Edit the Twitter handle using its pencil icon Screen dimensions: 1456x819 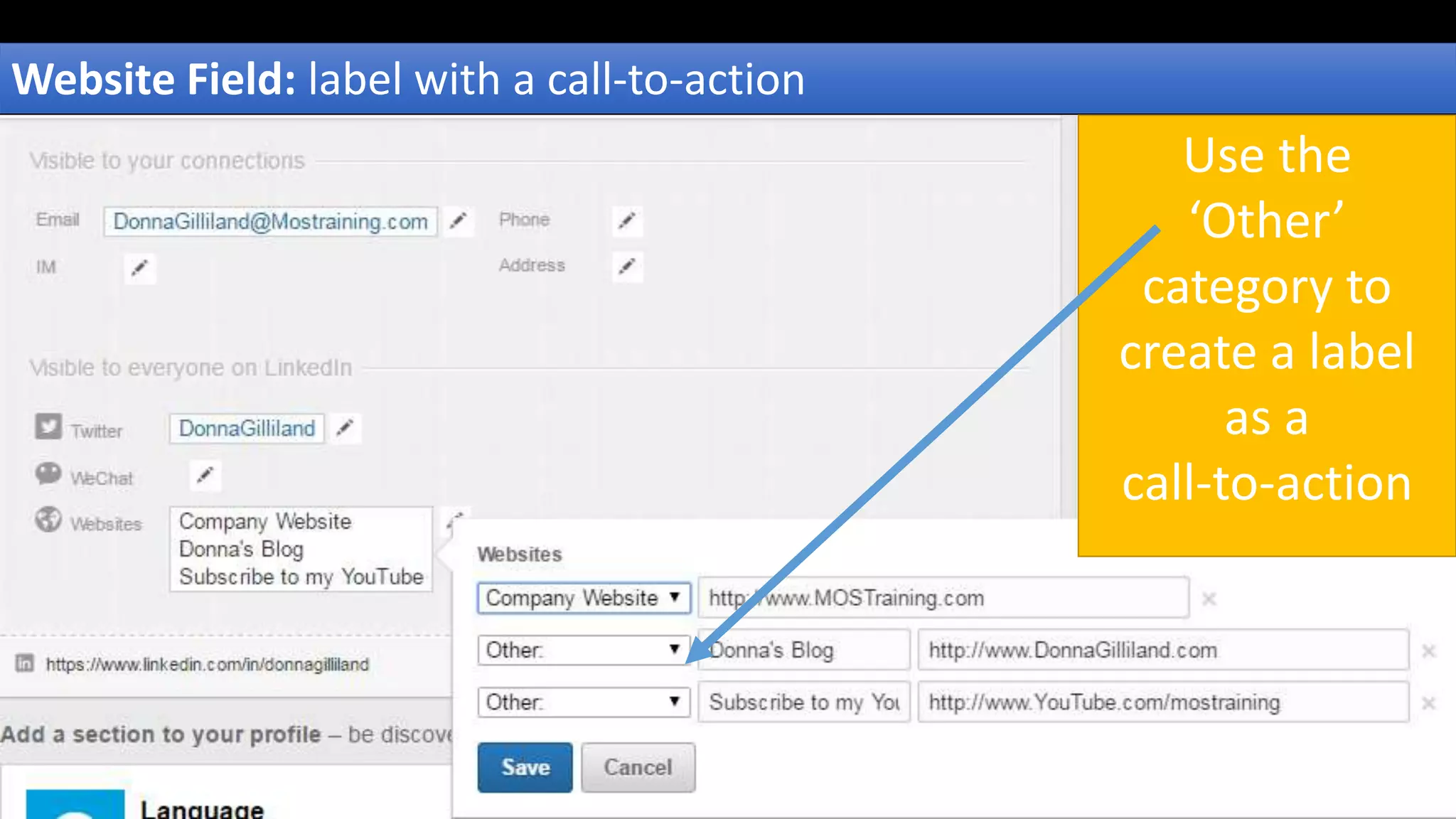coord(345,428)
